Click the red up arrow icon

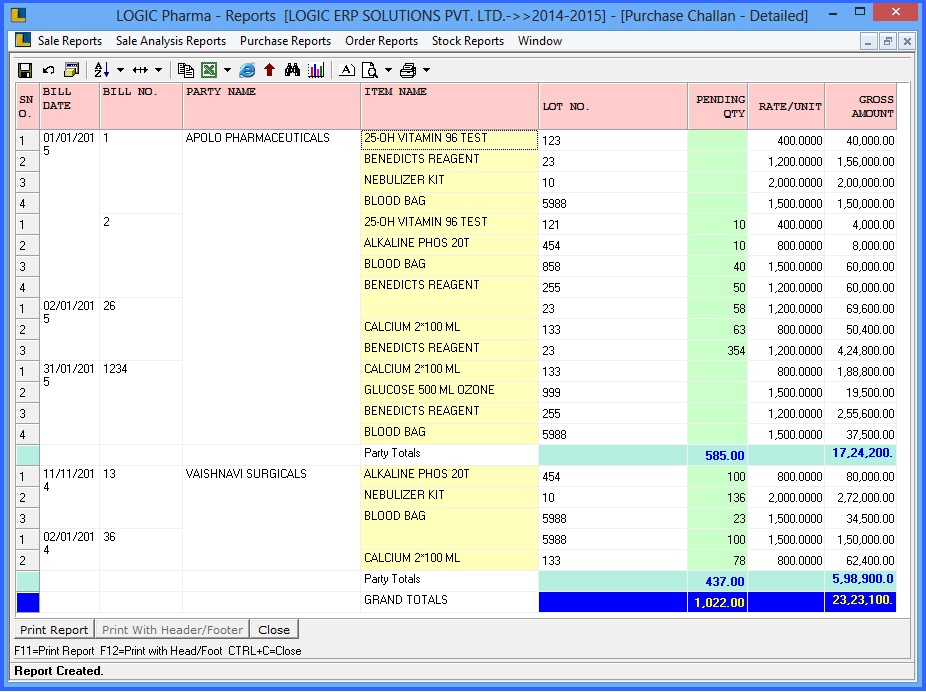pyautogui.click(x=269, y=70)
